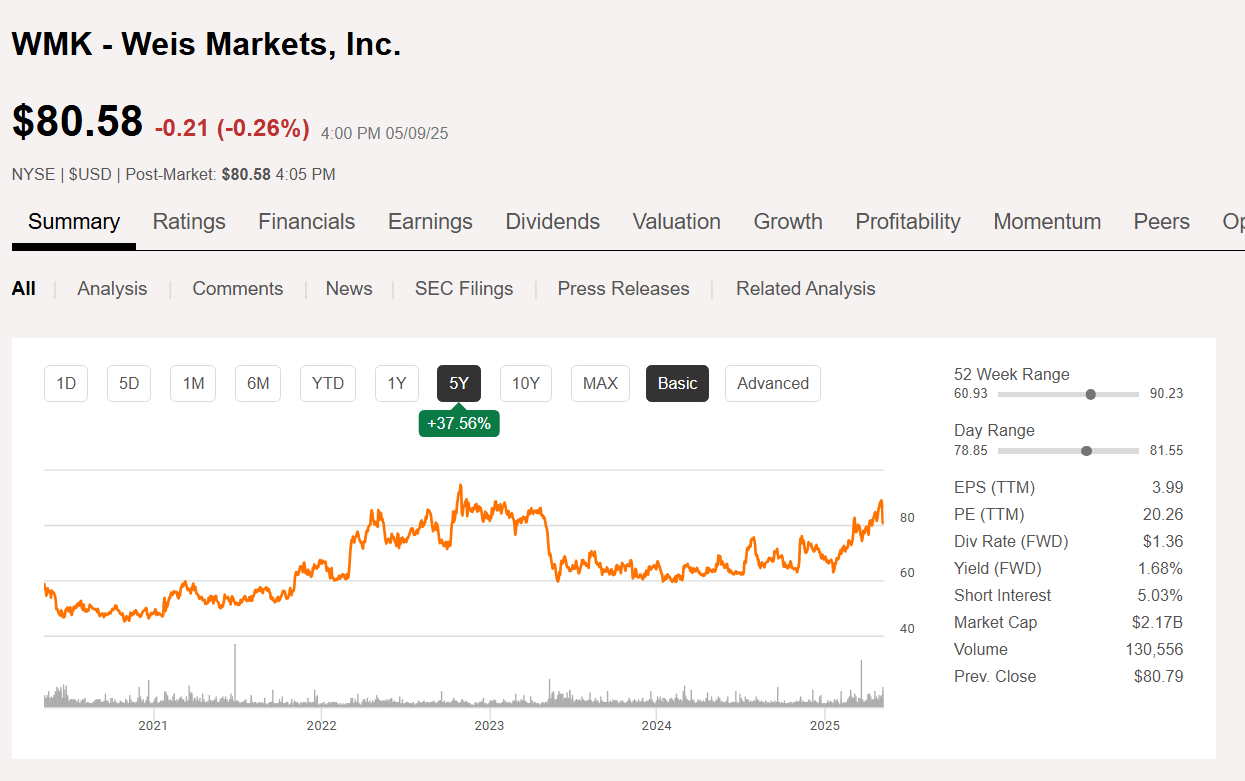Image resolution: width=1245 pixels, height=781 pixels.
Task: Click the 2023 marker on chart timeline
Action: click(x=489, y=725)
